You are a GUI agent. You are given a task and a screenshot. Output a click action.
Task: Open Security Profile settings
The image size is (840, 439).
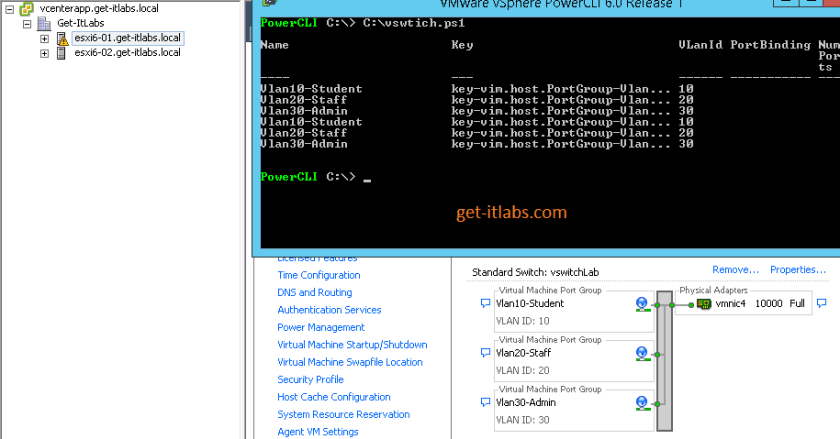pos(310,380)
